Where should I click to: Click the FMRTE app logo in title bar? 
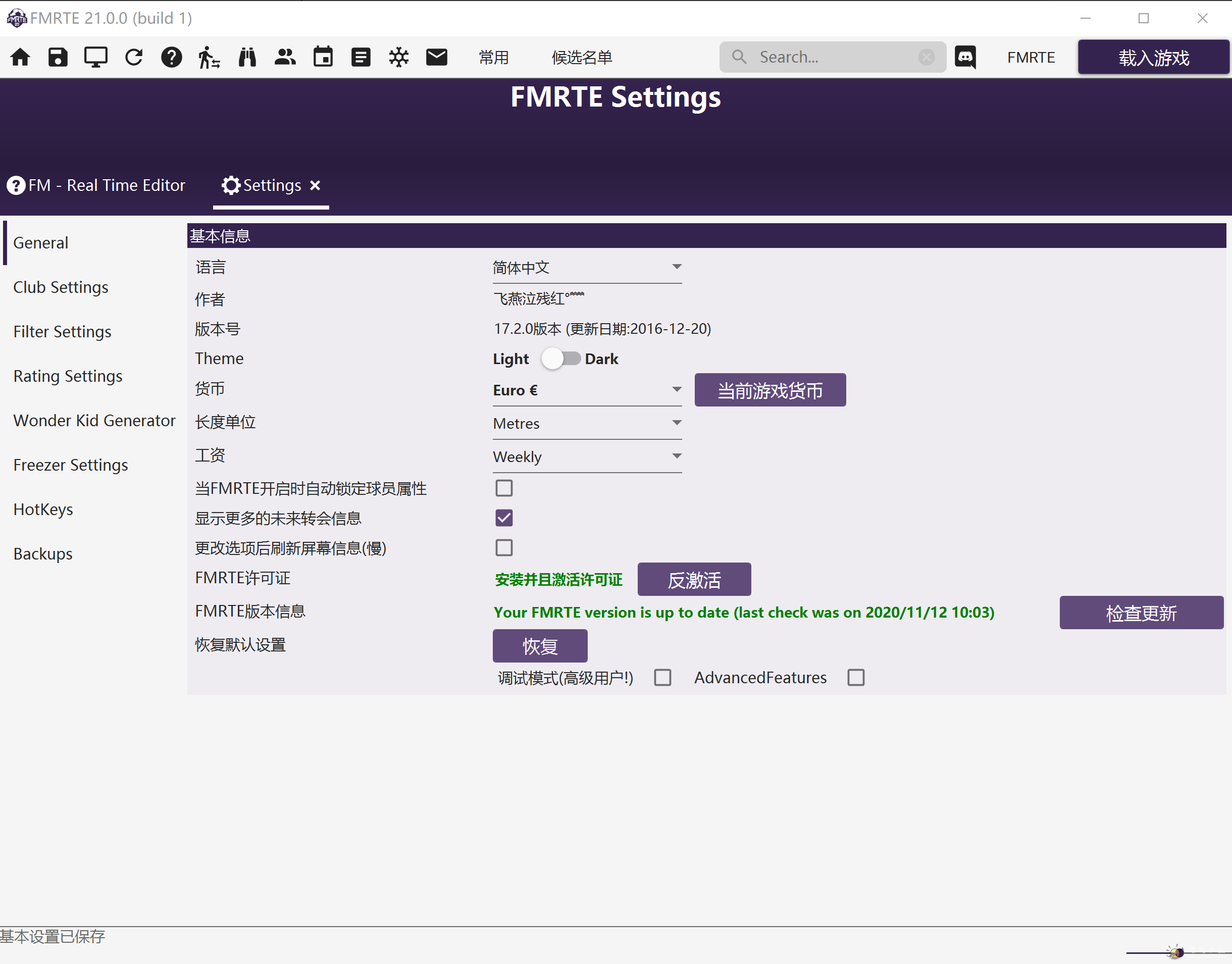point(17,18)
